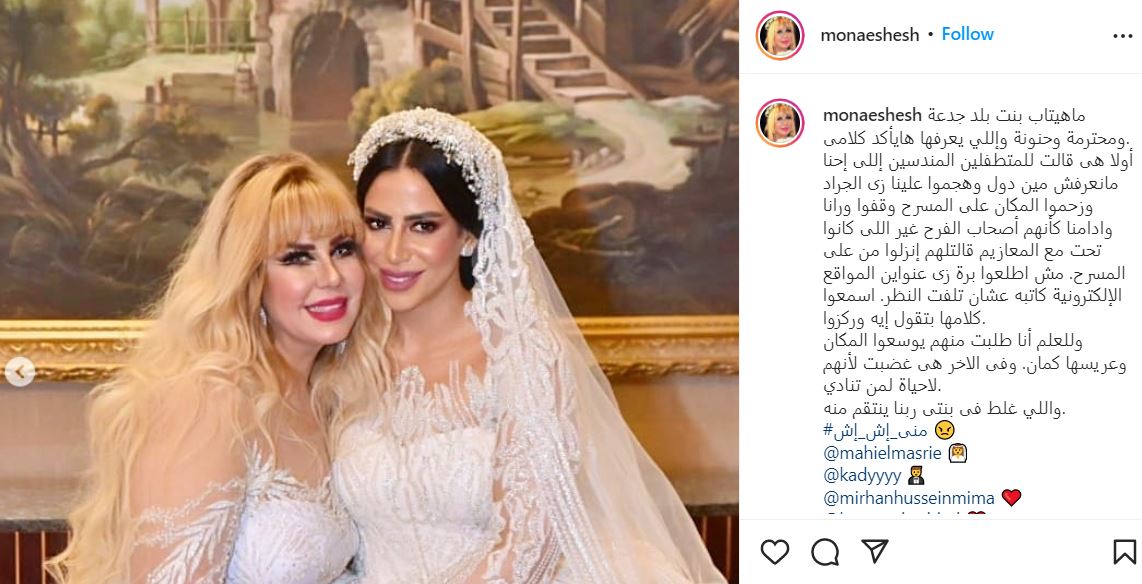Go to previous photo with left arrow
The width and height of the screenshot is (1142, 584).
pyautogui.click(x=20, y=373)
